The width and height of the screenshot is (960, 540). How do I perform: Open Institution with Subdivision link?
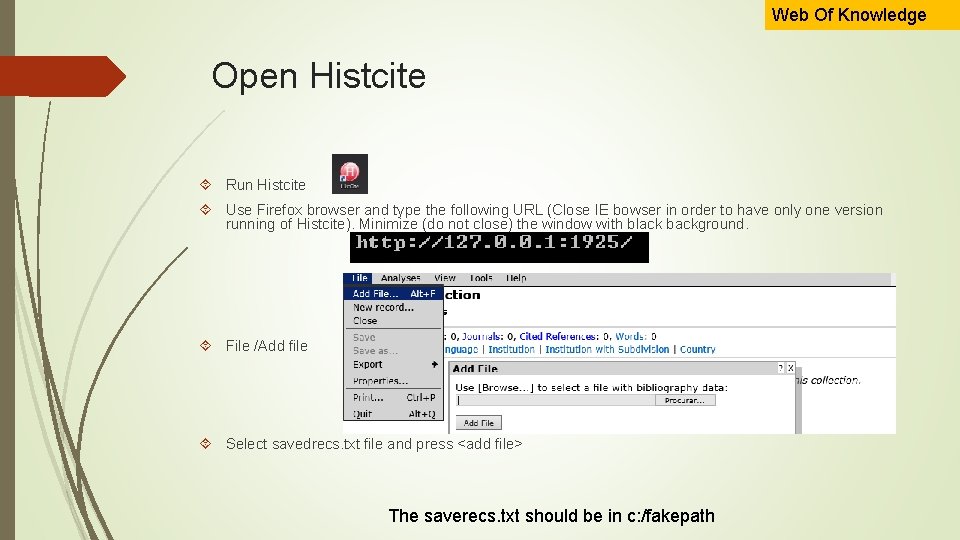(x=607, y=349)
